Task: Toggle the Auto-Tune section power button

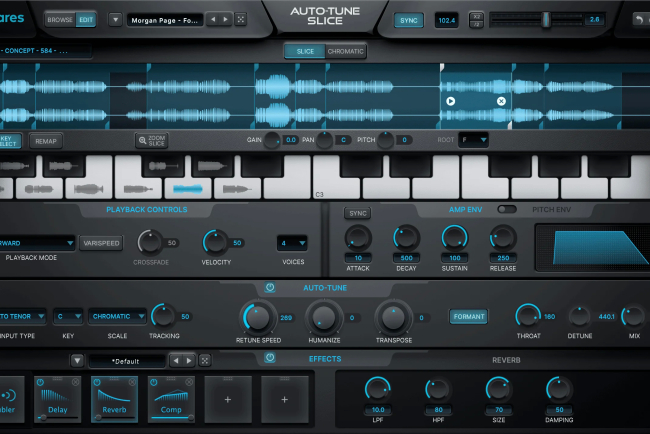Action: point(270,287)
